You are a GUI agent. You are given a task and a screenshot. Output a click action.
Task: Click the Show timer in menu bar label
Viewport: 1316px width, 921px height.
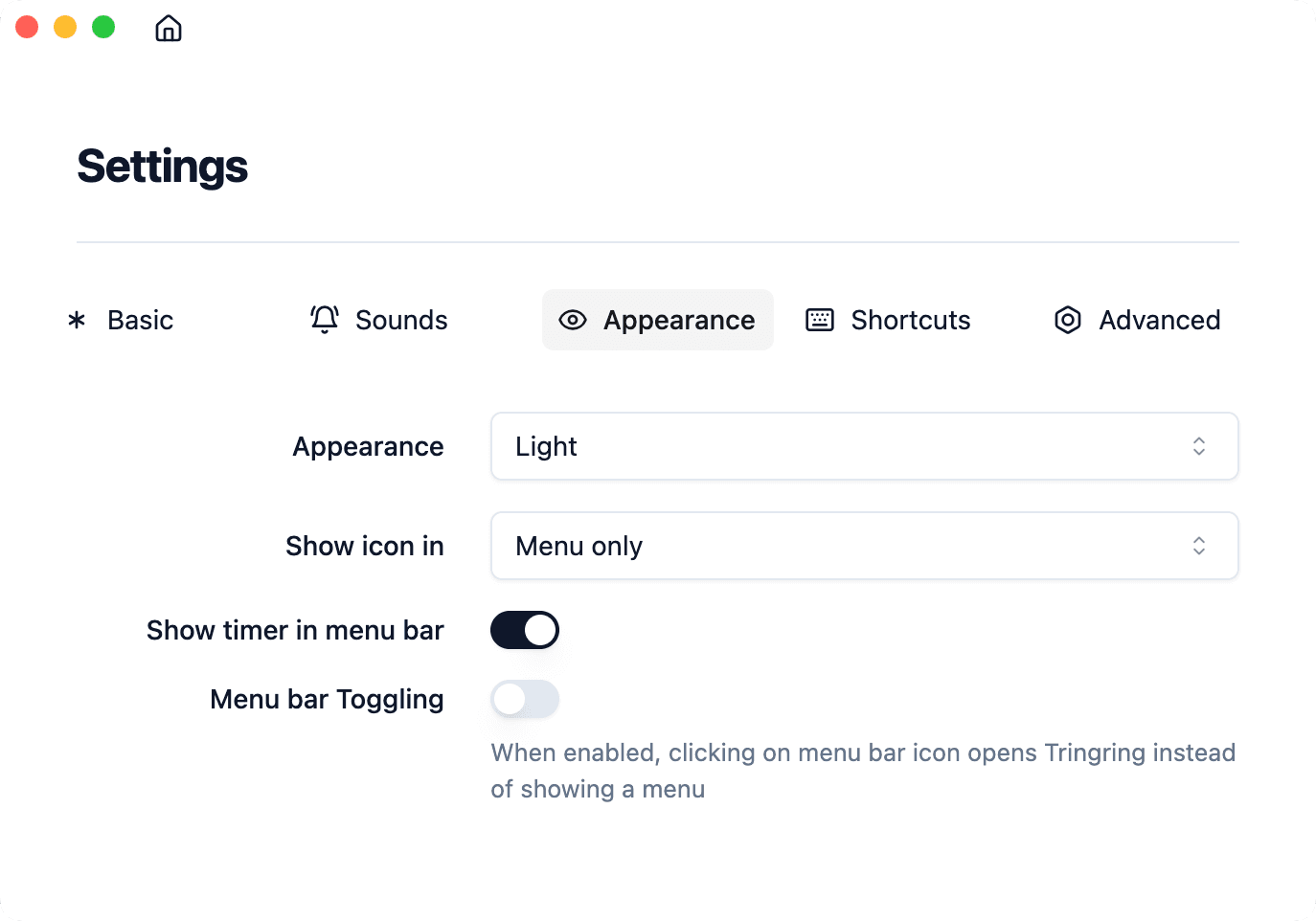[295, 630]
